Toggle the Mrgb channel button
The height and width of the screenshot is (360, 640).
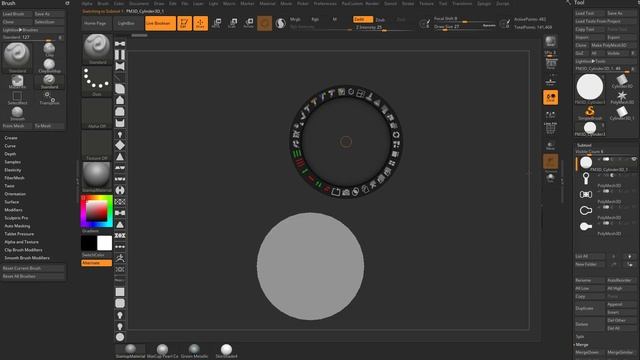coord(295,19)
